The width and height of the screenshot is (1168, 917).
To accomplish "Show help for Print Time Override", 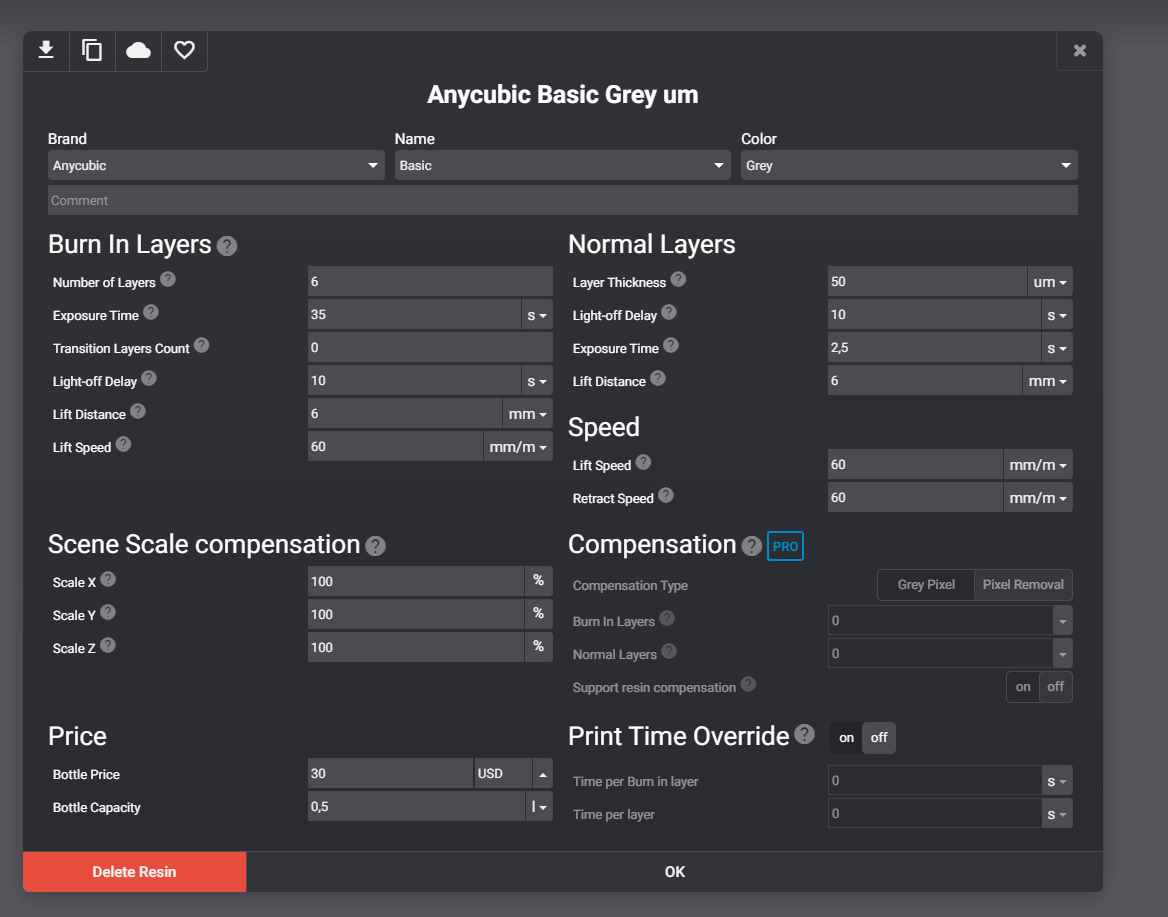I will (804, 735).
